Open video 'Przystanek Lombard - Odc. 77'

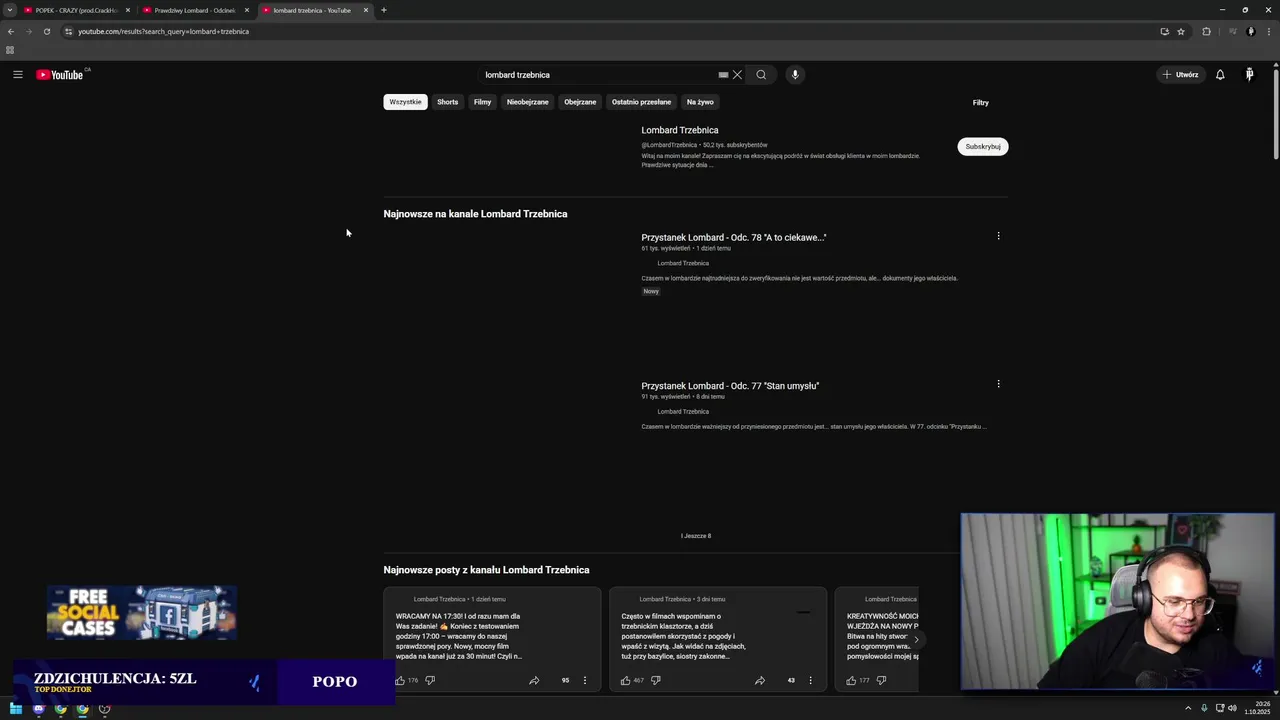(x=730, y=386)
